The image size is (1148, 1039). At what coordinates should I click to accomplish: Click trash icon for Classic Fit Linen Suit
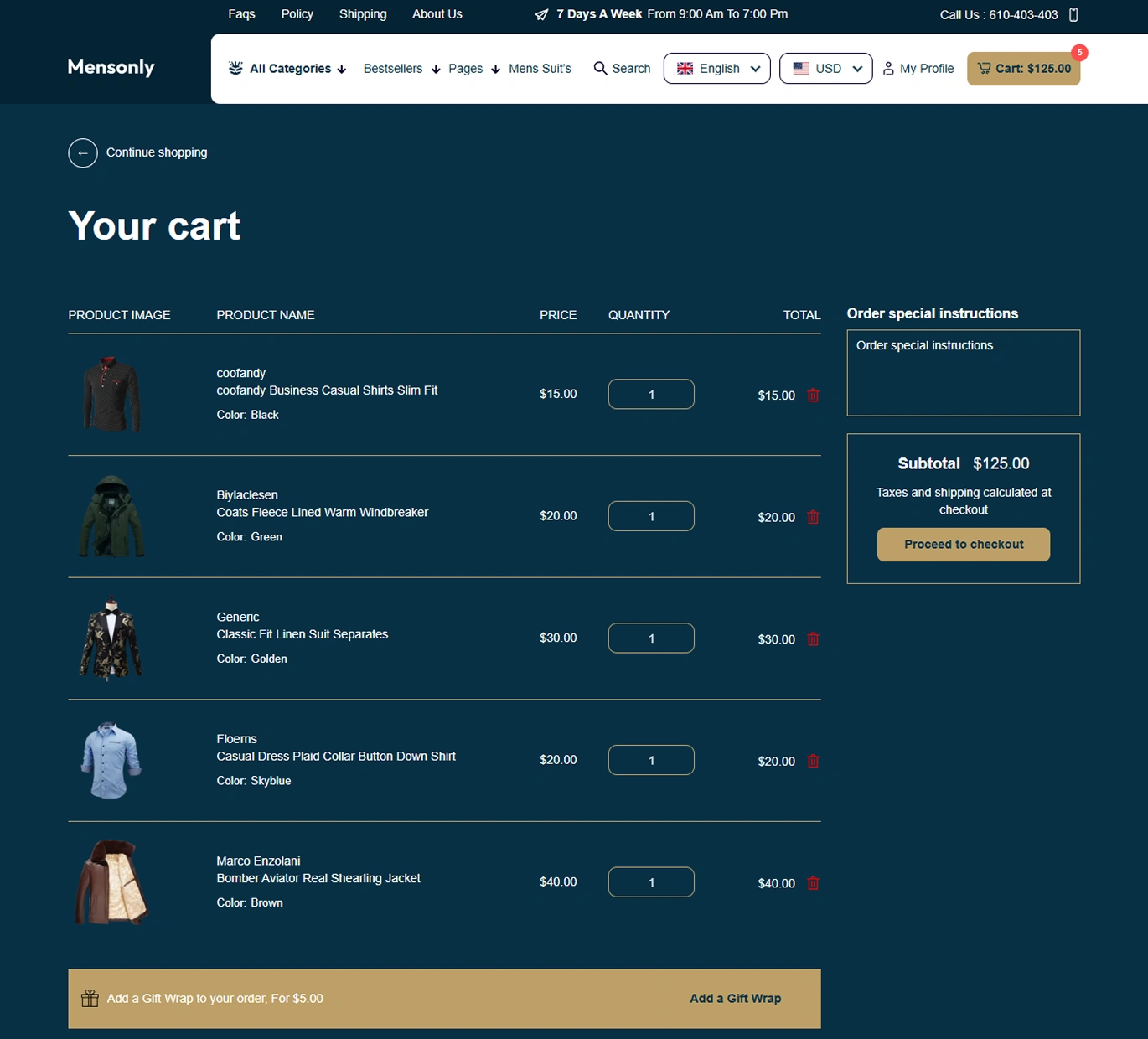click(813, 638)
